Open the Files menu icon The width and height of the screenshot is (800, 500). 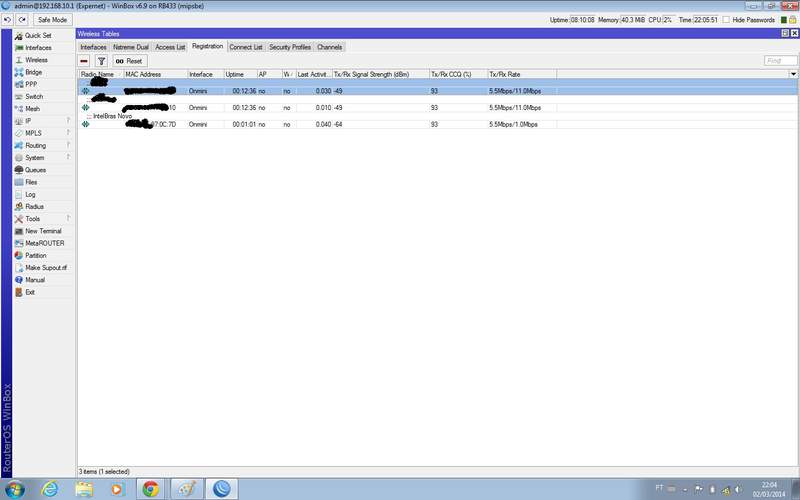click(x=19, y=182)
